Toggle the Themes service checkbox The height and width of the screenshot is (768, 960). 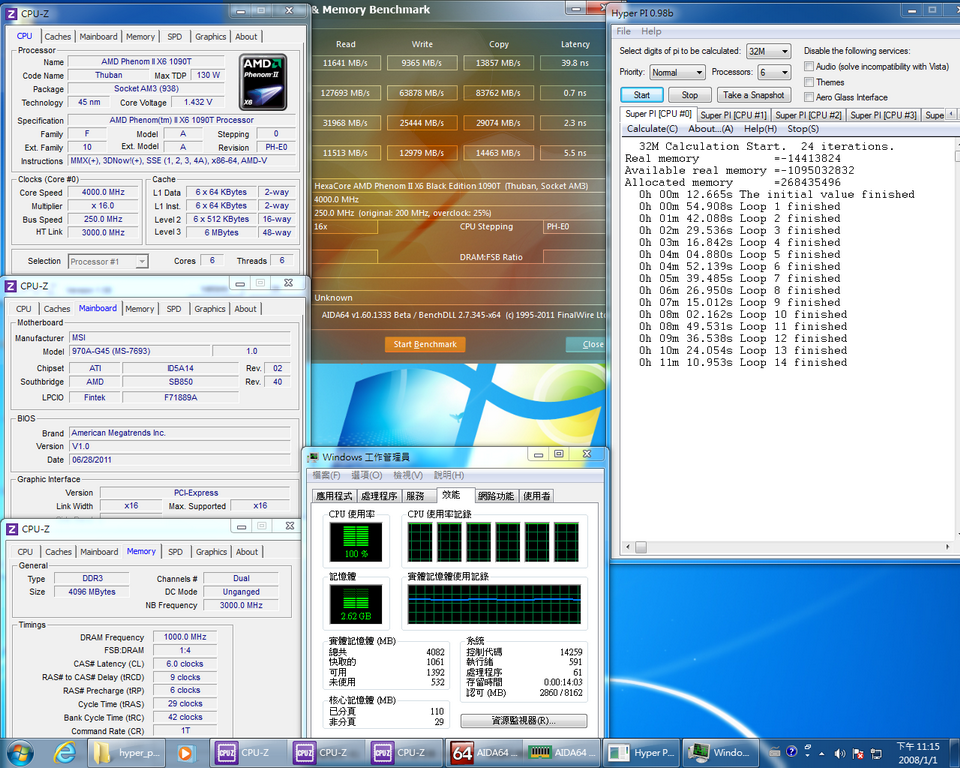point(809,81)
